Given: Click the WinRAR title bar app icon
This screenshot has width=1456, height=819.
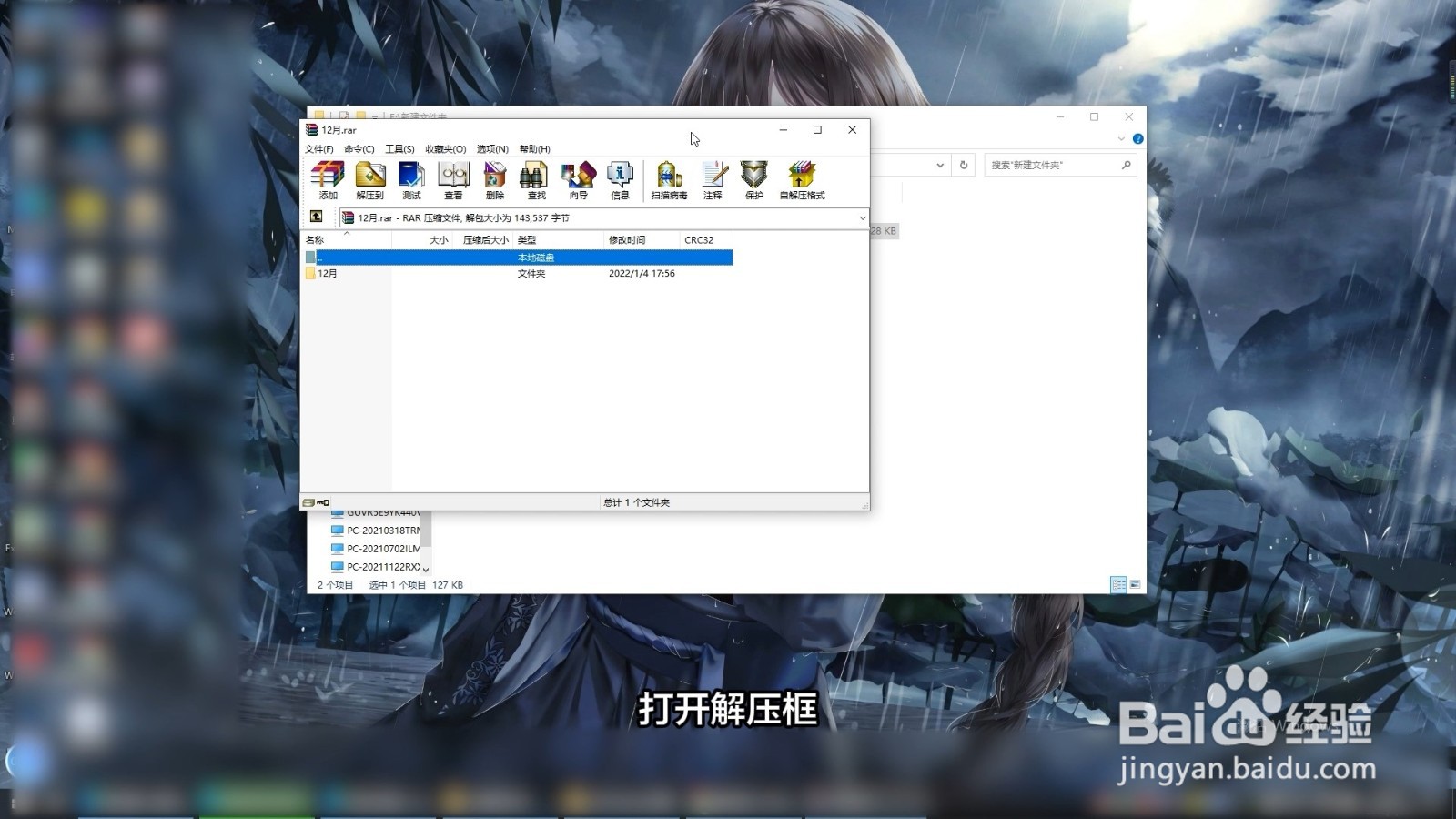Looking at the screenshot, I should click(x=311, y=130).
